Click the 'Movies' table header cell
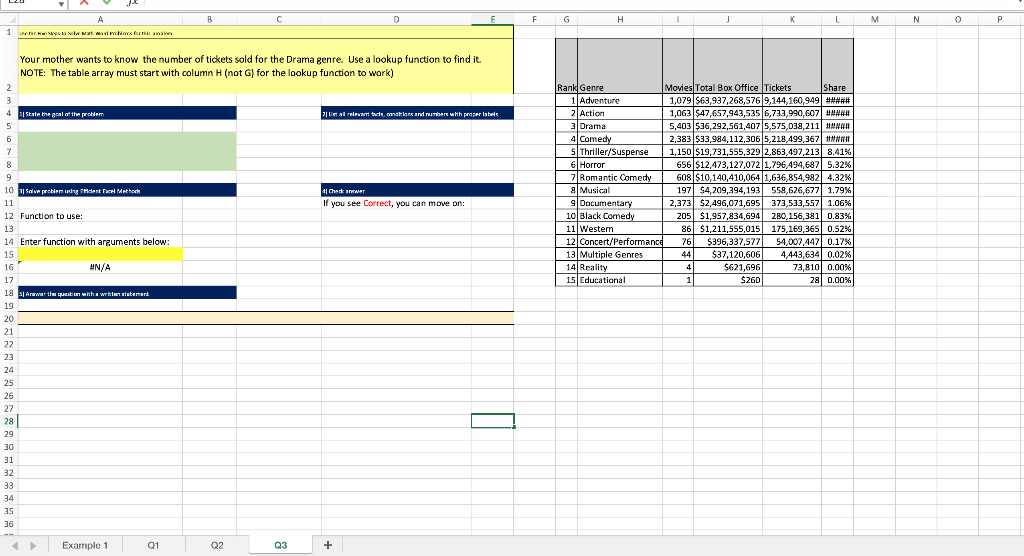This screenshot has height=556, width=1024. click(x=678, y=66)
